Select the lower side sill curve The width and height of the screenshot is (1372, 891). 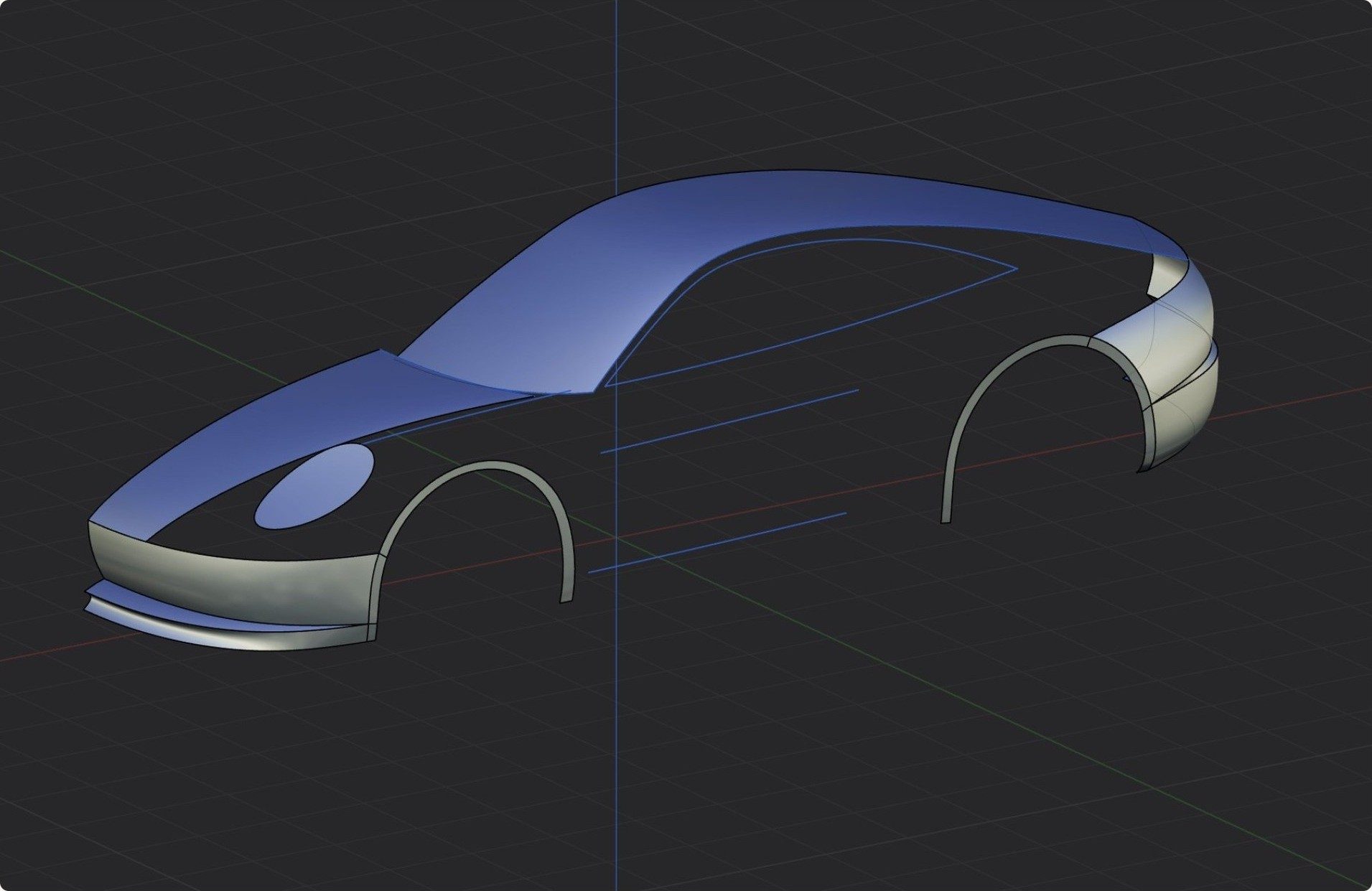[717, 543]
